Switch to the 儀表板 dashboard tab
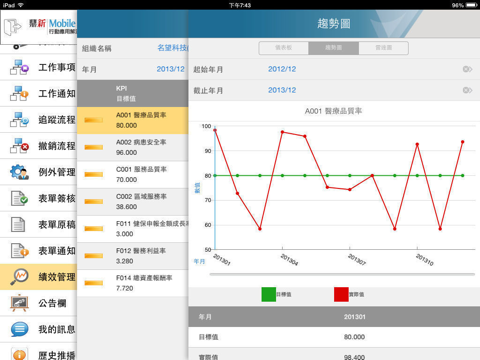This screenshot has width=480, height=360. point(284,48)
